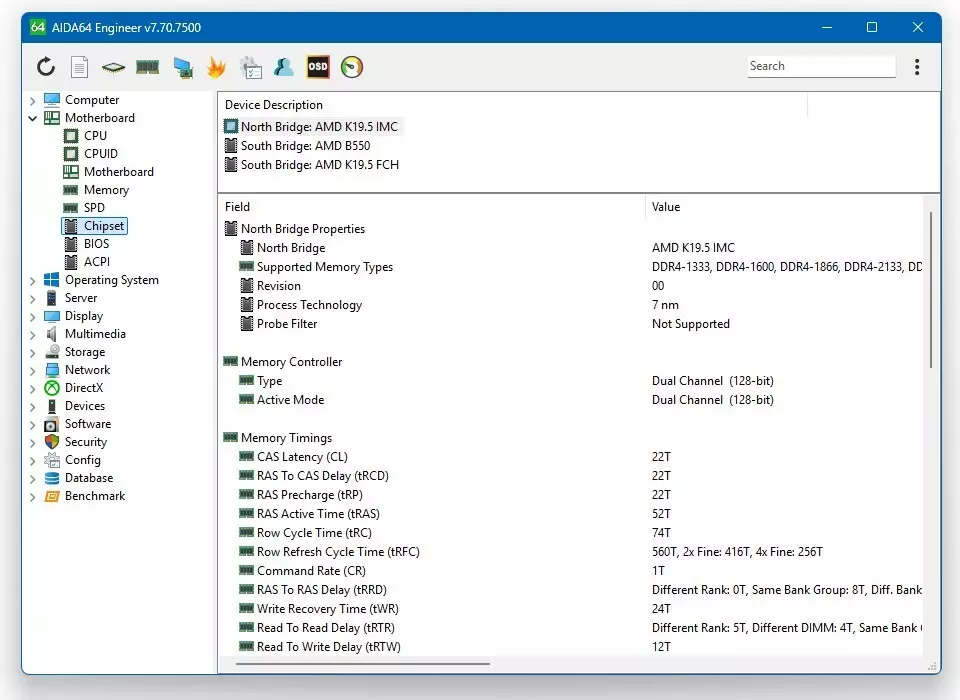This screenshot has height=700, width=960.
Task: Select the RAS To CAS Delay (tRCD) row
Action: [572, 476]
